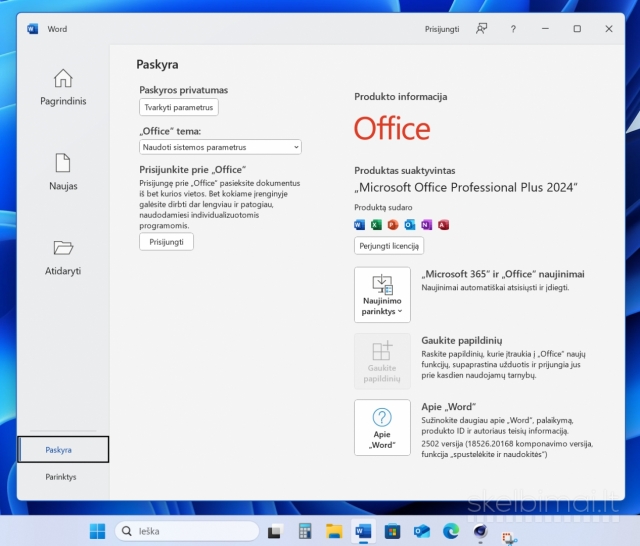Click Prisijungti button under Office sign-in
The image size is (640, 546).
tap(166, 242)
